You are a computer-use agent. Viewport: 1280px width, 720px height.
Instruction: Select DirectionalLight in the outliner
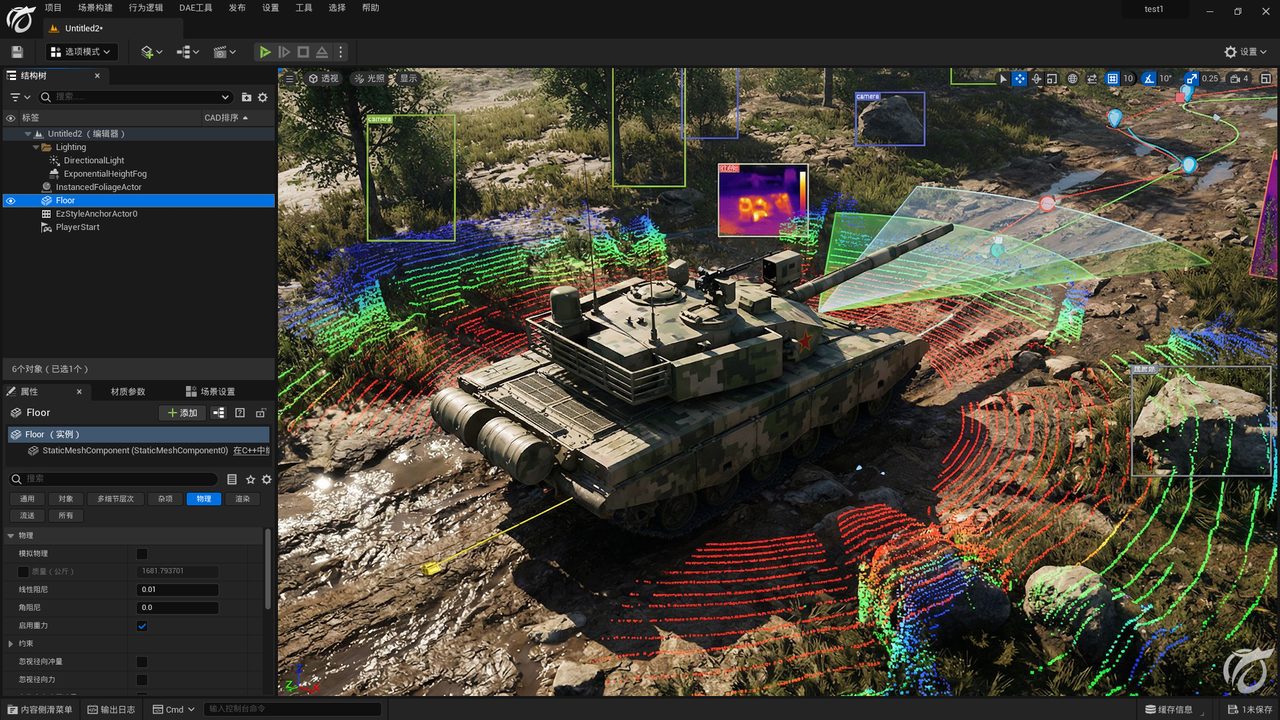pos(94,160)
